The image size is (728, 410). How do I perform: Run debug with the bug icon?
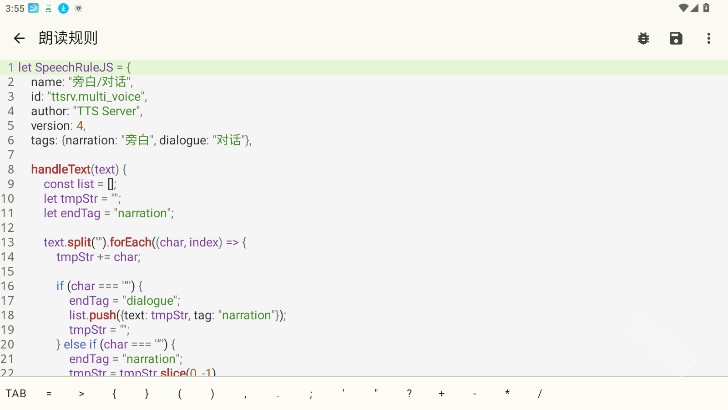pos(643,38)
